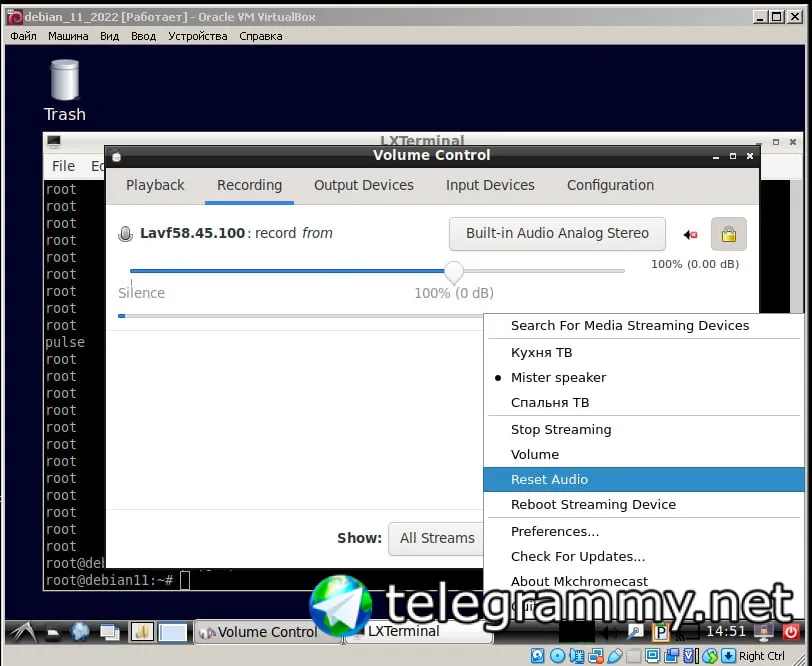812x666 pixels.
Task: Click the microphone icon beside Lavf58.45.100
Action: coord(125,234)
